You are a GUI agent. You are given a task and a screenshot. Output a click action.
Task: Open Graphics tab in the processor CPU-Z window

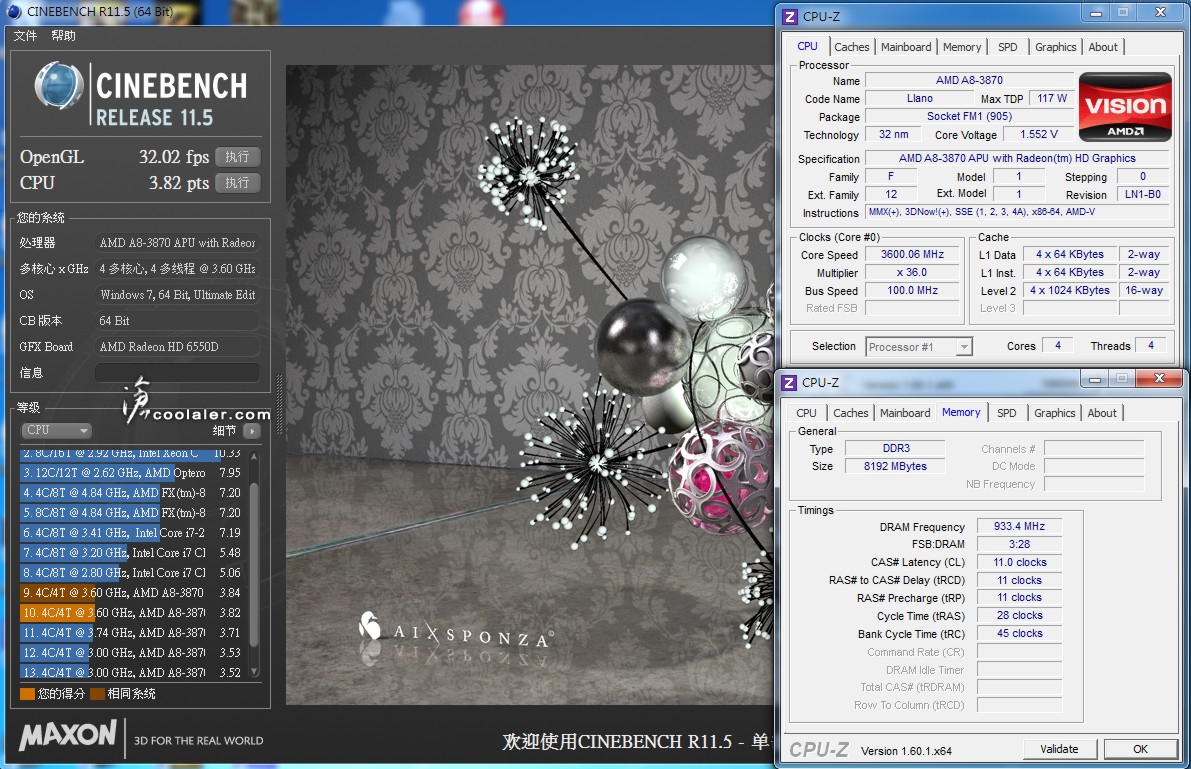(x=1055, y=47)
